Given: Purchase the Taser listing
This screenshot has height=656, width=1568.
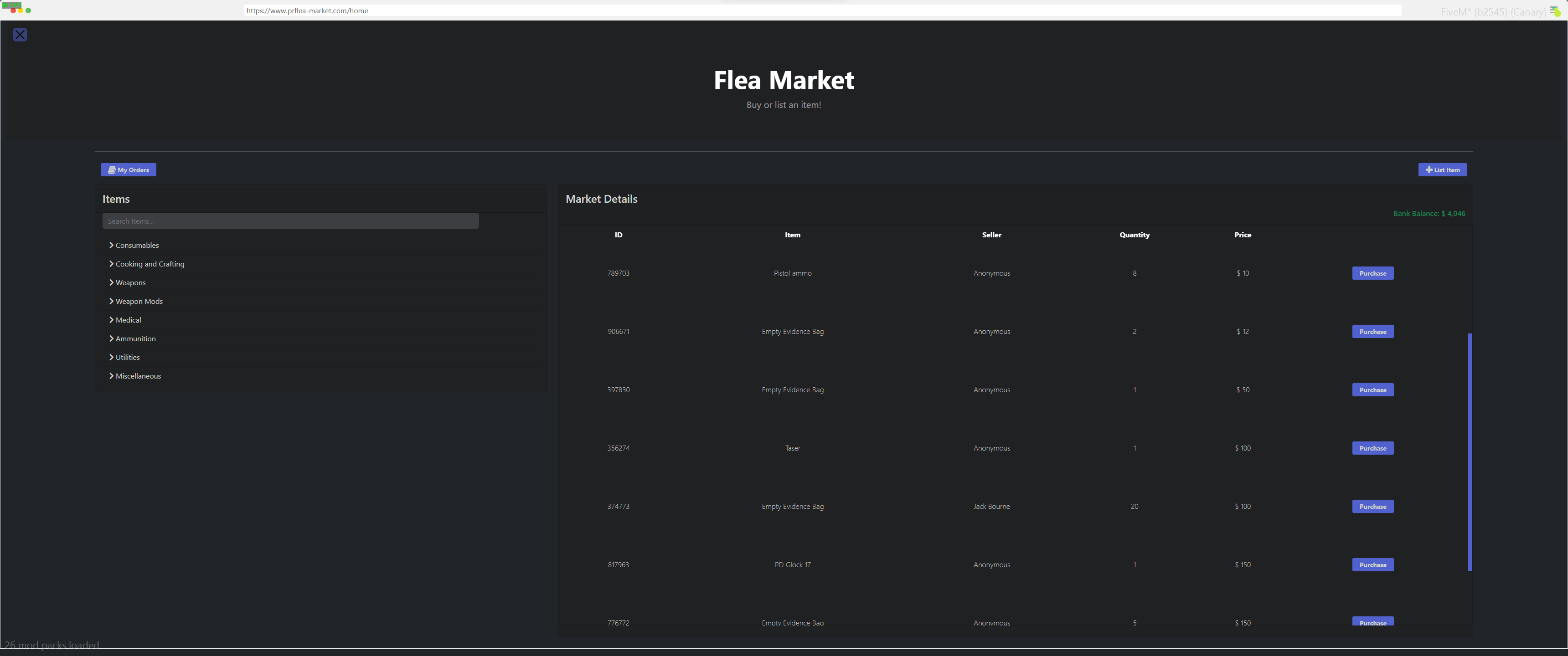Looking at the screenshot, I should pyautogui.click(x=1372, y=448).
